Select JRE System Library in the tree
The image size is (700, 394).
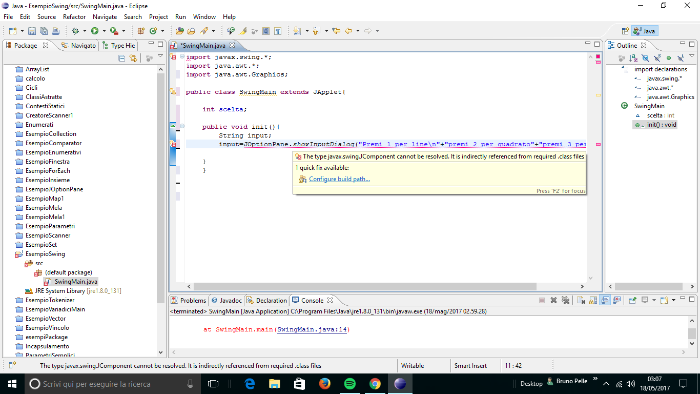pyautogui.click(x=73, y=290)
